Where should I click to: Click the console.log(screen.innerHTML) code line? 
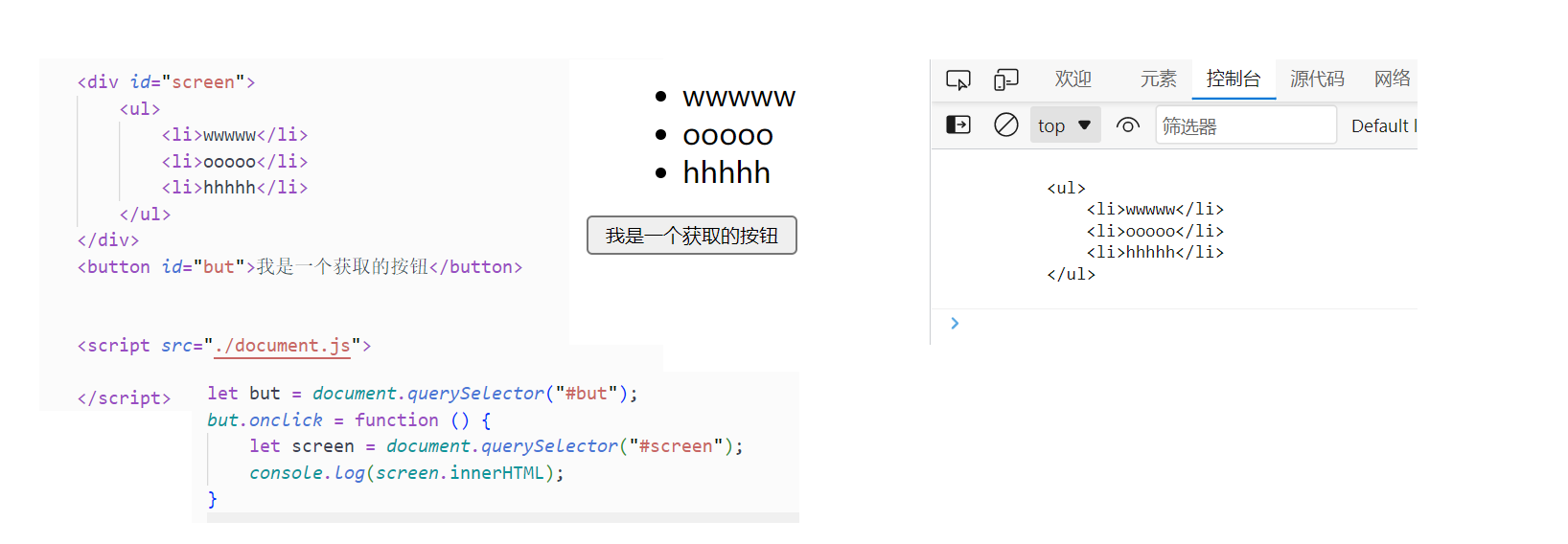(x=406, y=473)
